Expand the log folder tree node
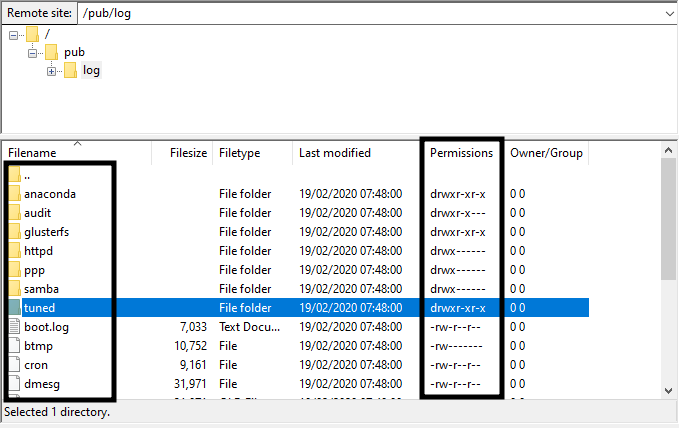This screenshot has width=679, height=428. 51,71
